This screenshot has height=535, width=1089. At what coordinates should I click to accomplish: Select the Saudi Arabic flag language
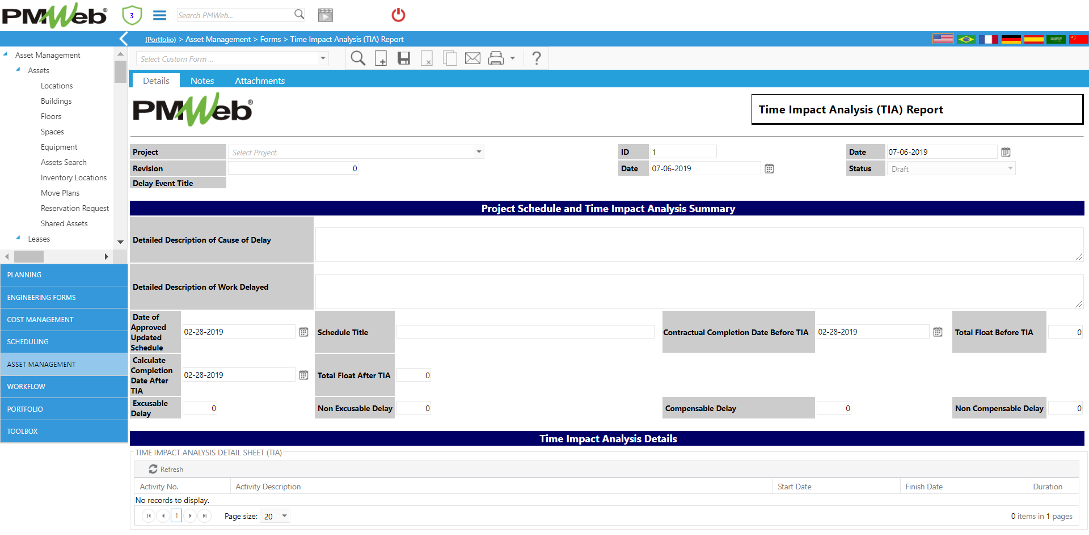(x=1056, y=39)
